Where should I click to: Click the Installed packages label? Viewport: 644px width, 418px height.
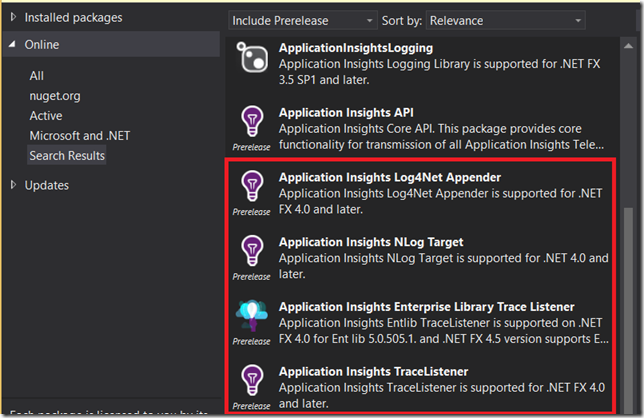pos(74,17)
